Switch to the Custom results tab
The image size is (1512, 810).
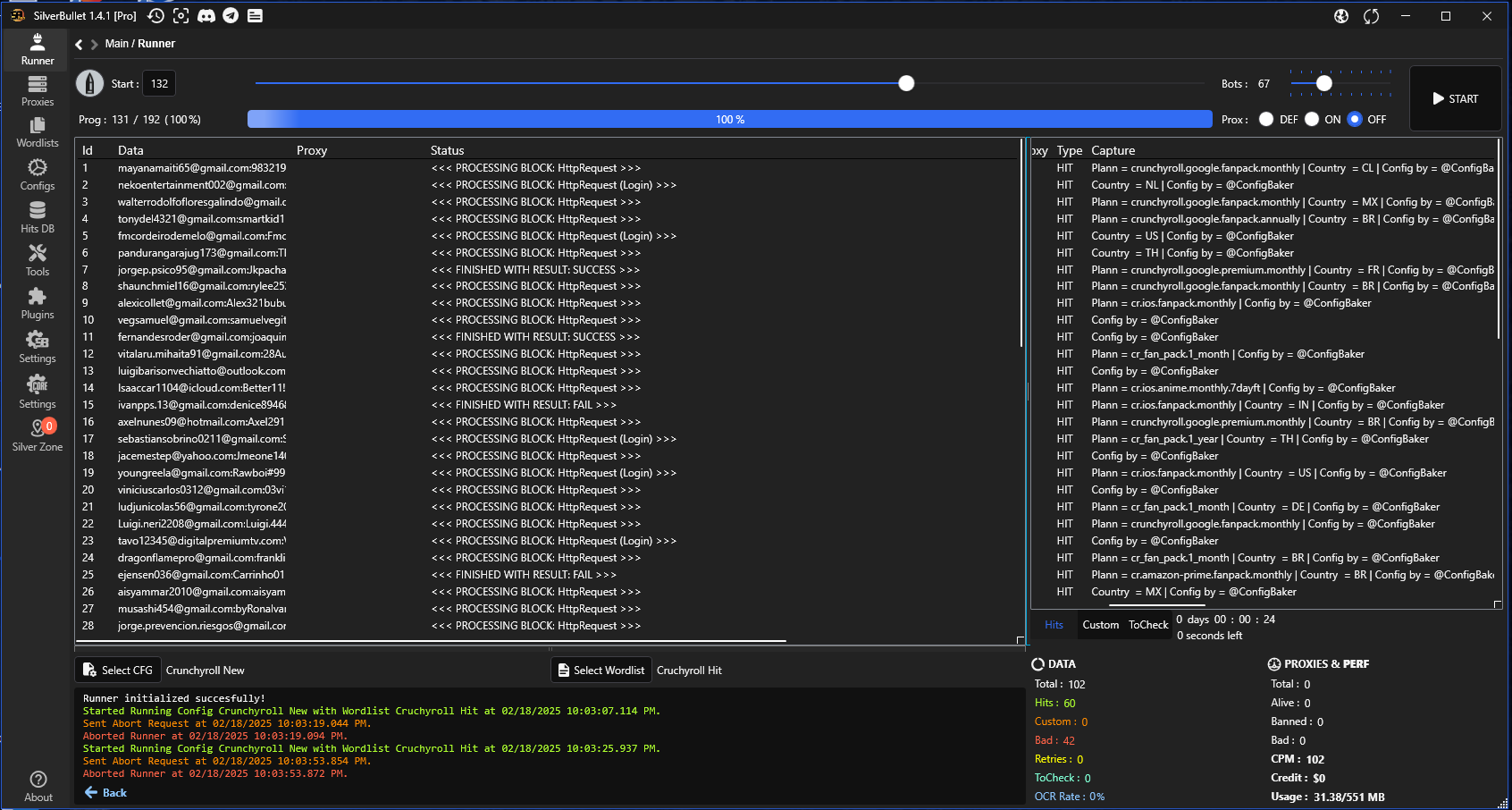1100,625
